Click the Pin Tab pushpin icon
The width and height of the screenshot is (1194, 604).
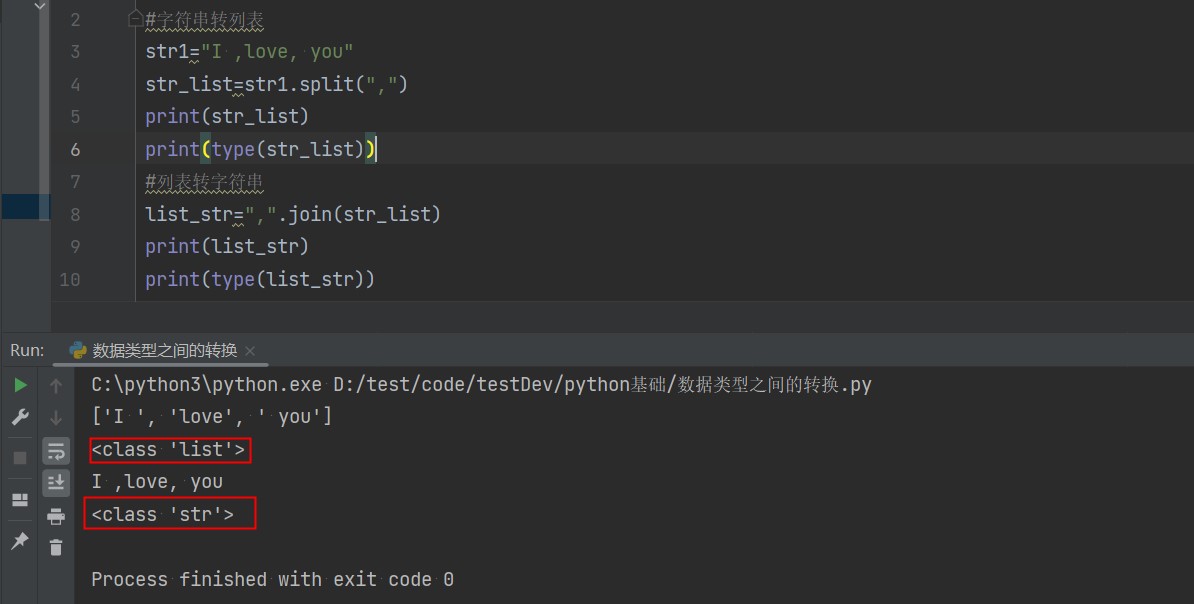tap(21, 541)
